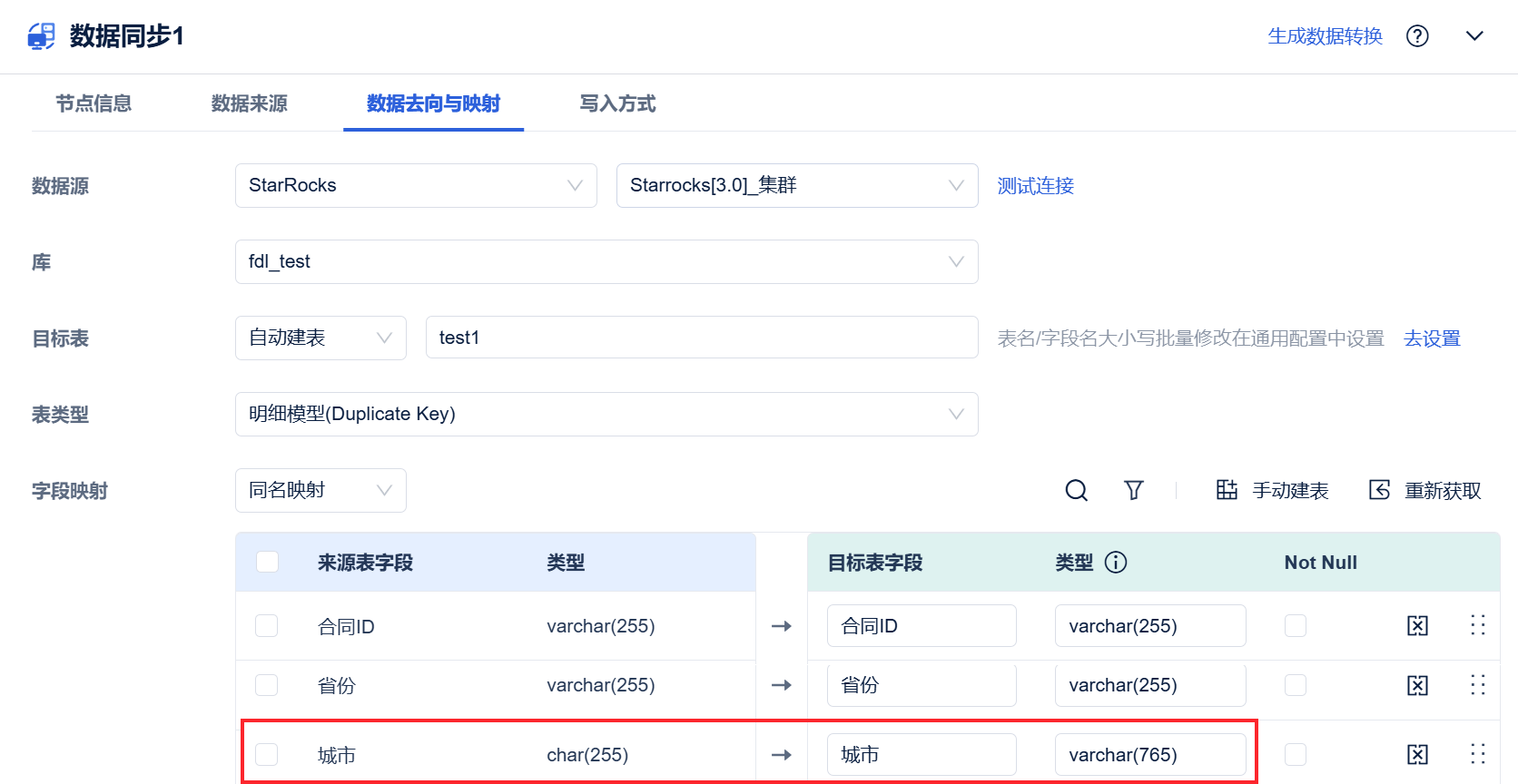Image resolution: width=1518 pixels, height=784 pixels.
Task: Edit the target type for 省份 row
Action: 1150,685
